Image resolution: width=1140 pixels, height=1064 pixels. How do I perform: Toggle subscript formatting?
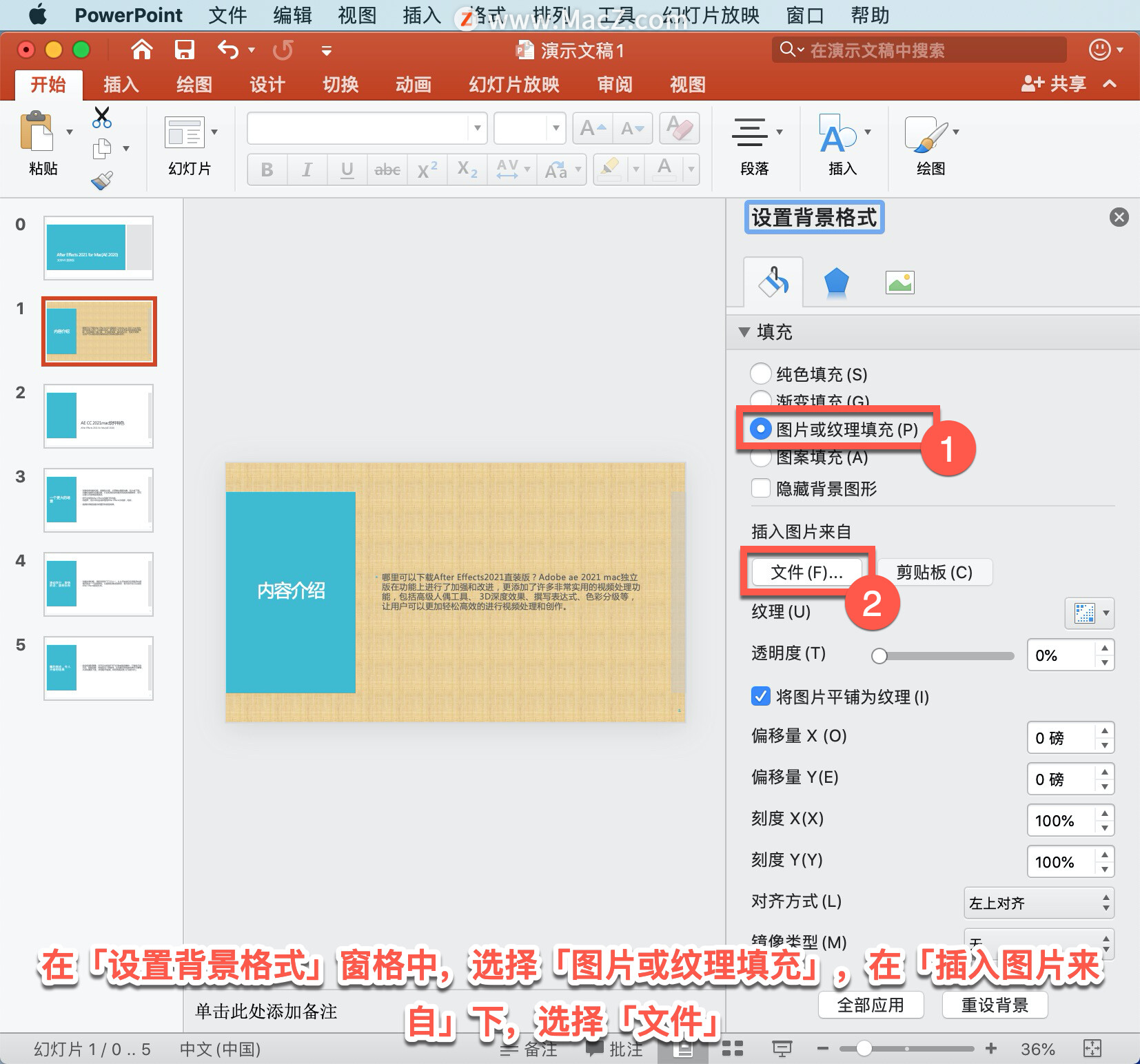tap(467, 170)
